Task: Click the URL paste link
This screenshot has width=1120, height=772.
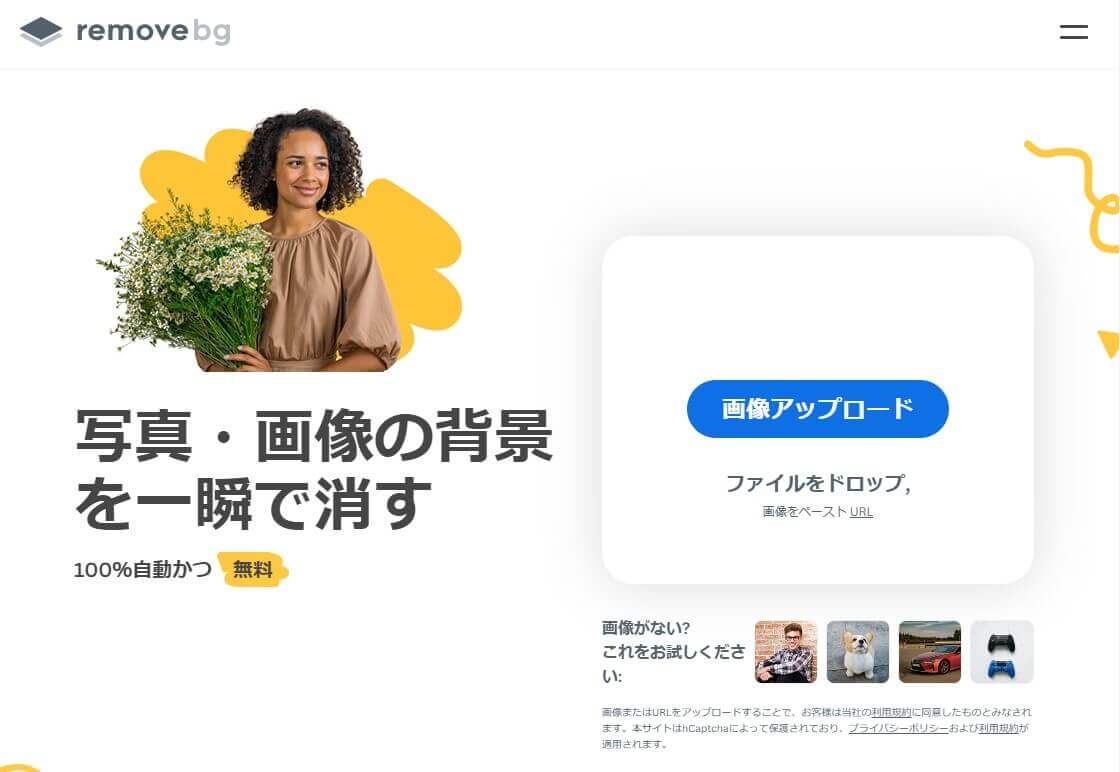Action: (x=861, y=511)
